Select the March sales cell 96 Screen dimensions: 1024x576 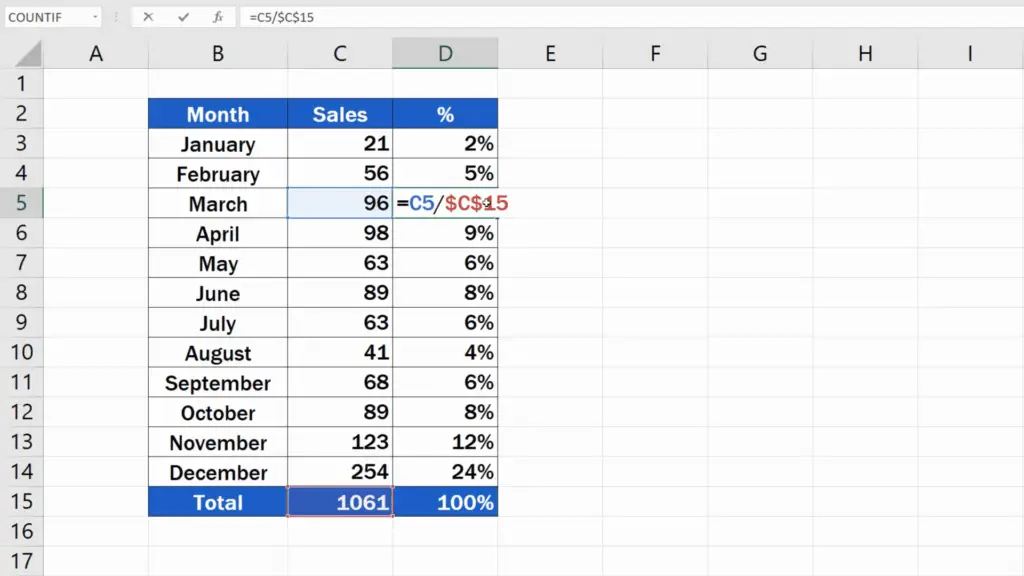340,203
